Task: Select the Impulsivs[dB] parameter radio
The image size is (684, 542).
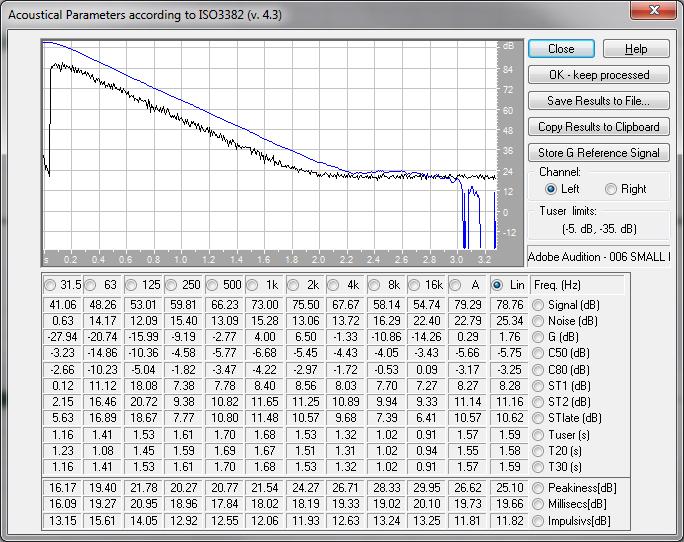Action: point(538,521)
